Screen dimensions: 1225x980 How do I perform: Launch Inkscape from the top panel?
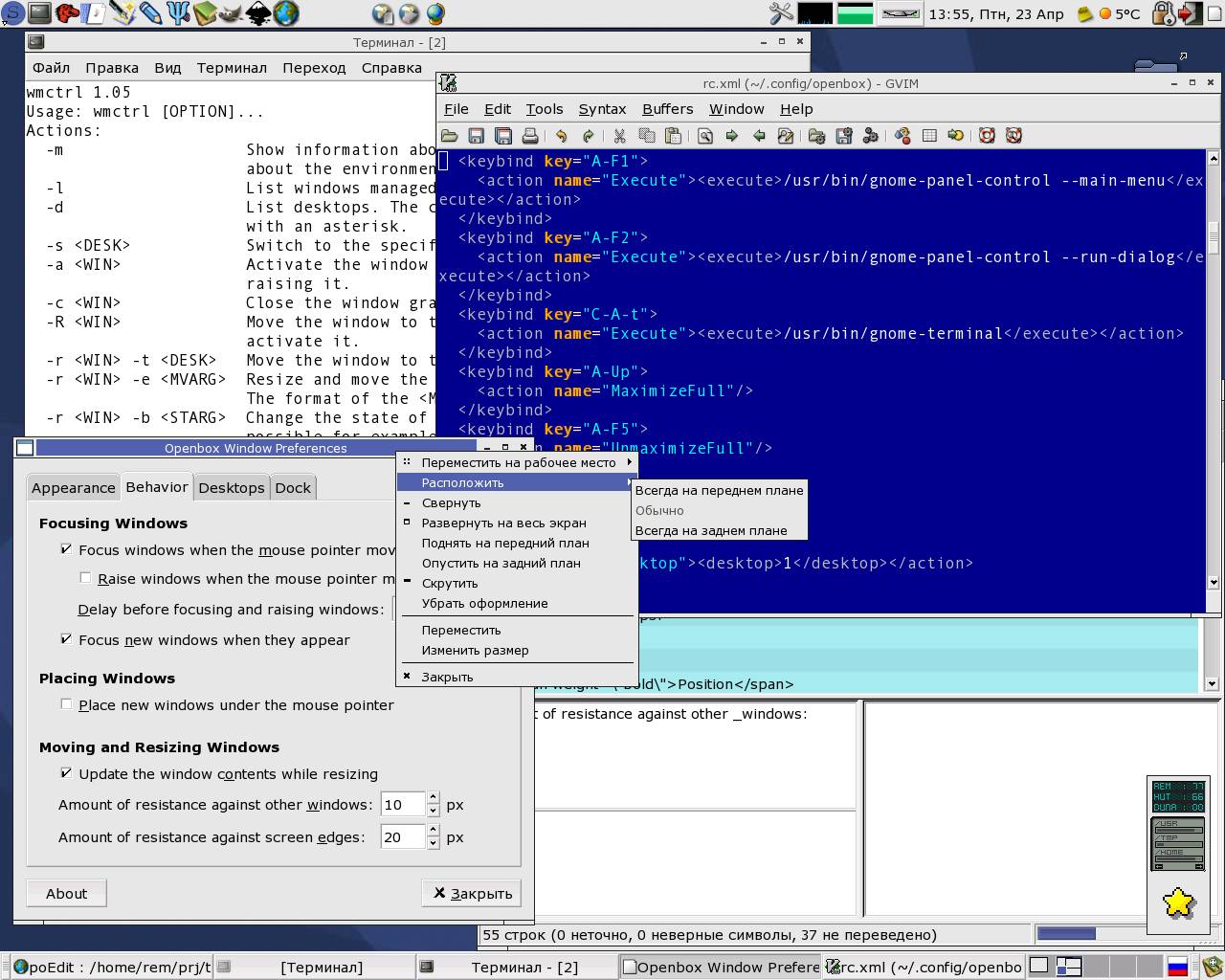[x=258, y=13]
